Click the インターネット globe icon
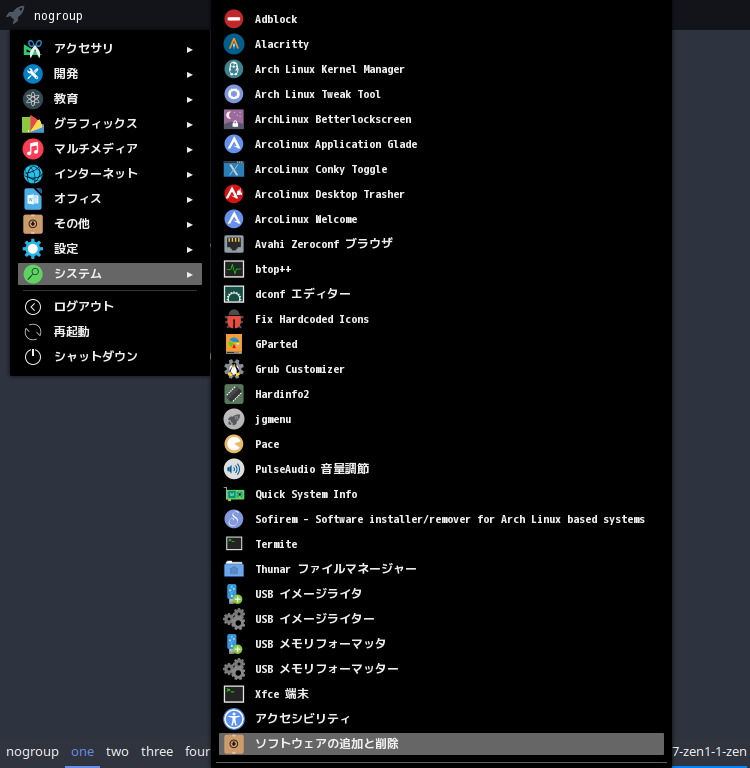 (33, 173)
